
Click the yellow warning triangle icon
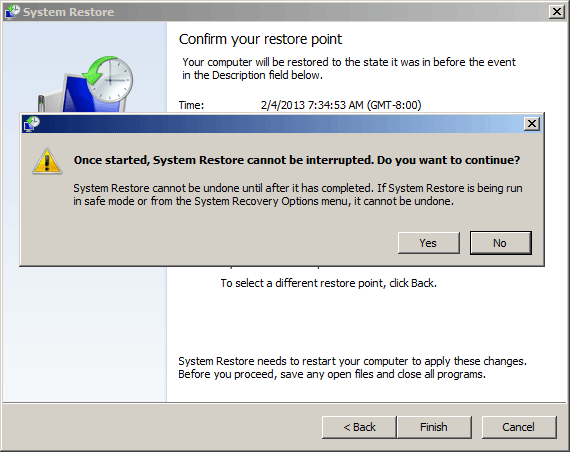tap(47, 161)
